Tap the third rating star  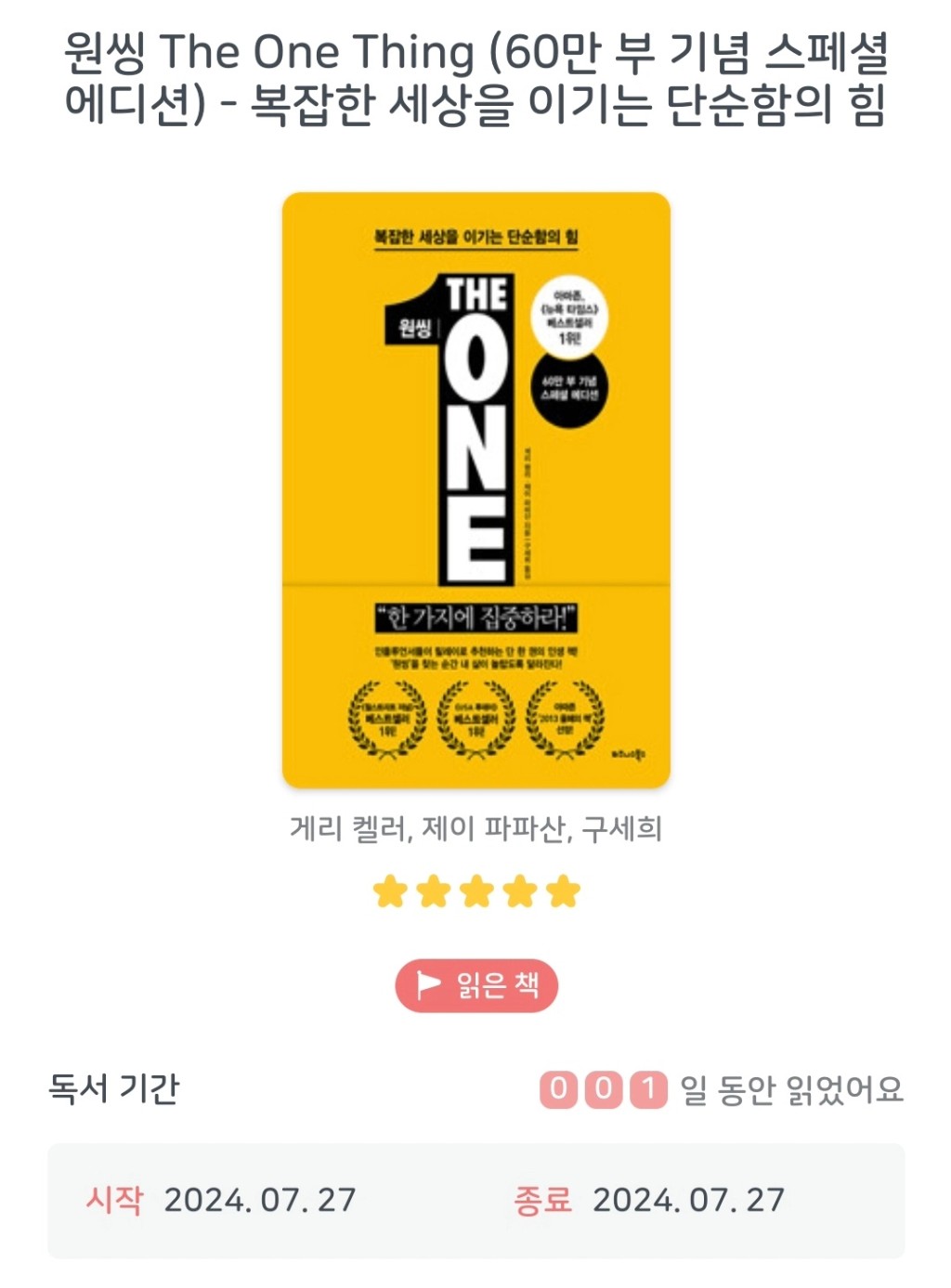point(476,891)
